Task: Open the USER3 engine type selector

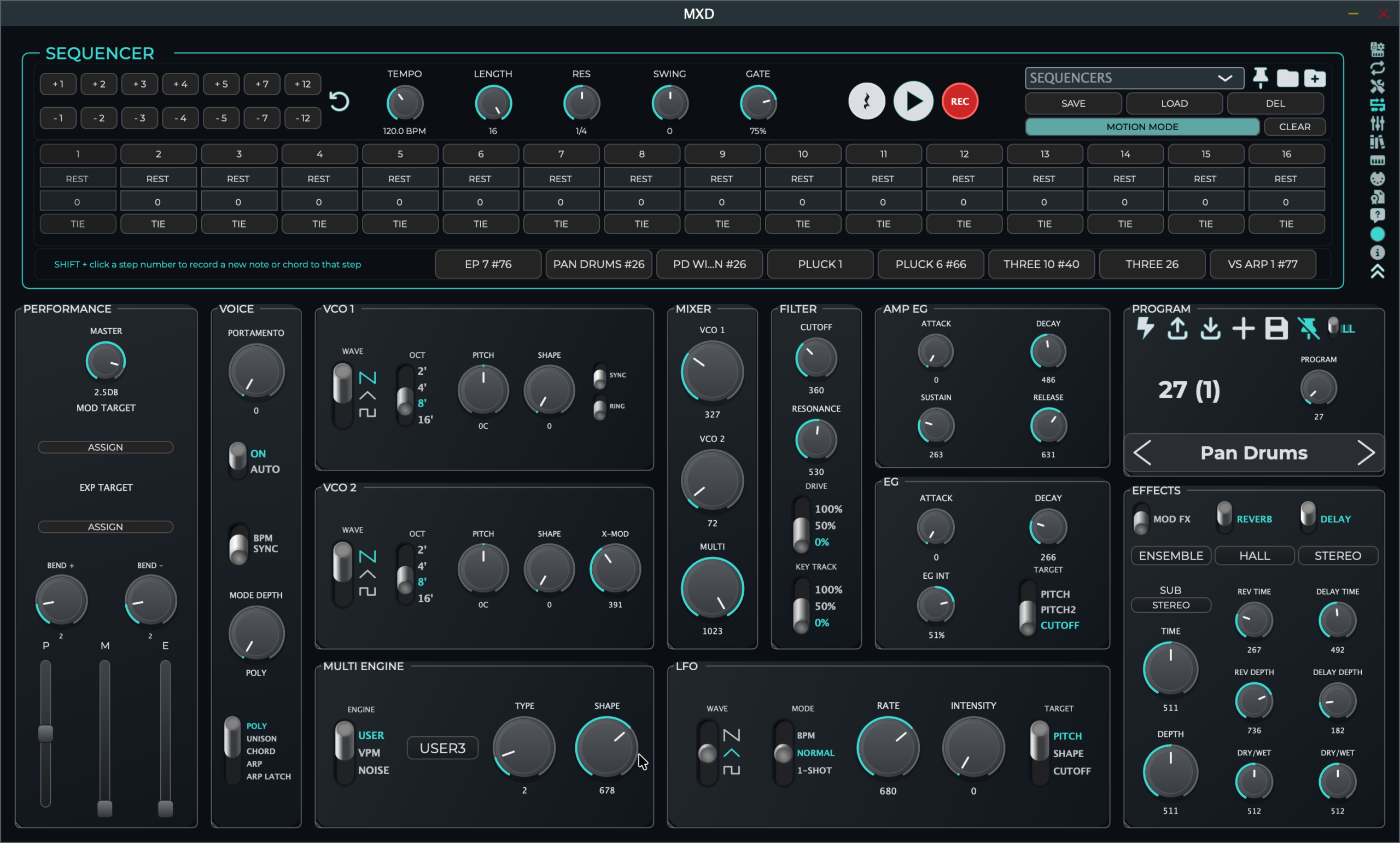Action: [x=442, y=748]
